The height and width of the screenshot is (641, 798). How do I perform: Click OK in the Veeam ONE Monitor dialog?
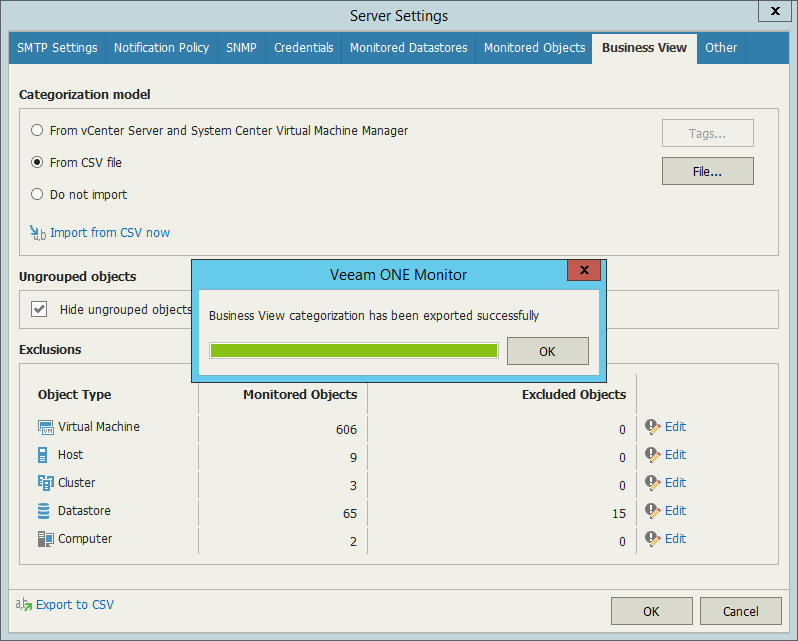[x=548, y=351]
